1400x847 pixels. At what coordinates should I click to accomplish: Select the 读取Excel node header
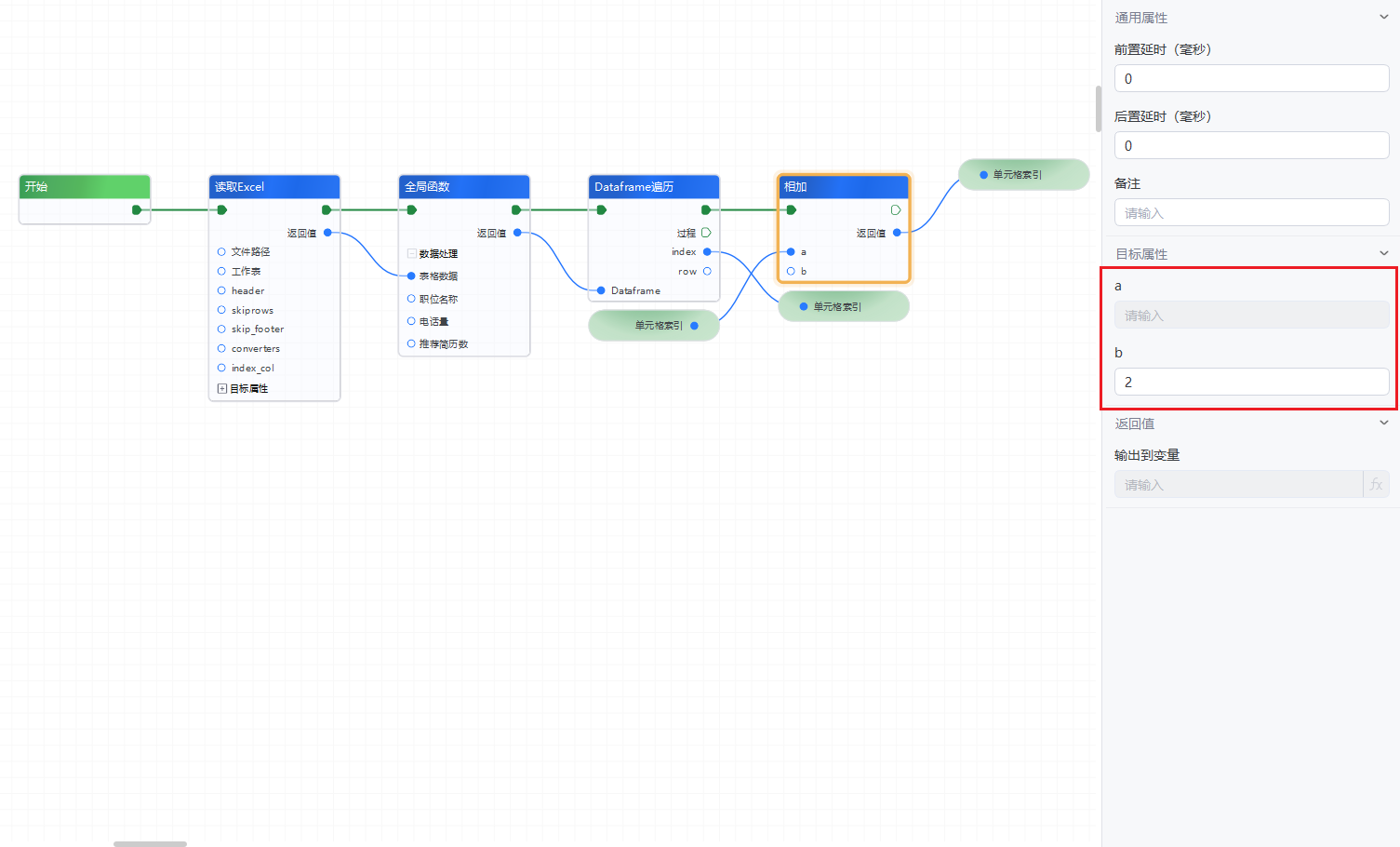(x=274, y=186)
